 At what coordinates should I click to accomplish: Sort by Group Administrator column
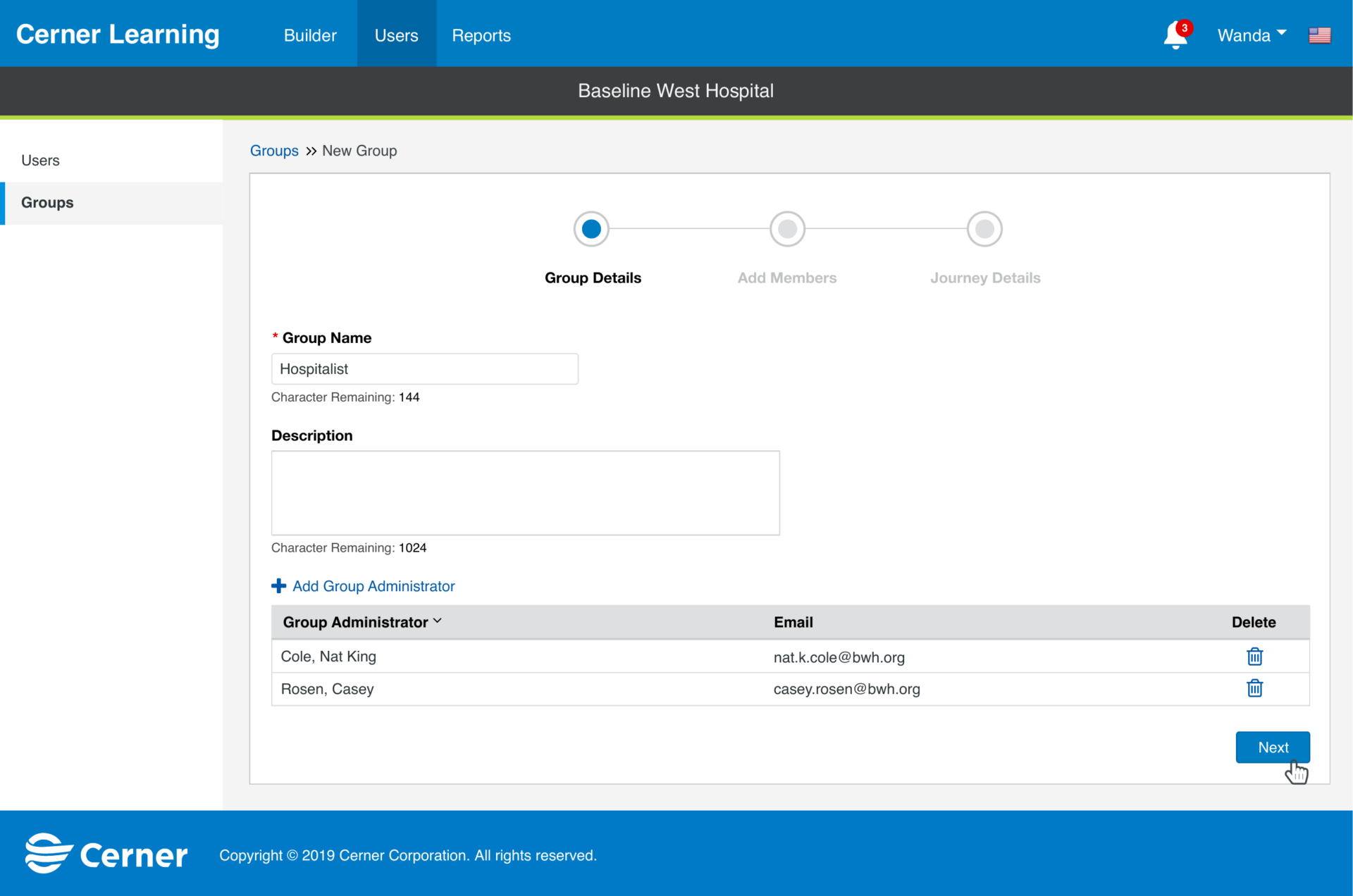(x=362, y=622)
